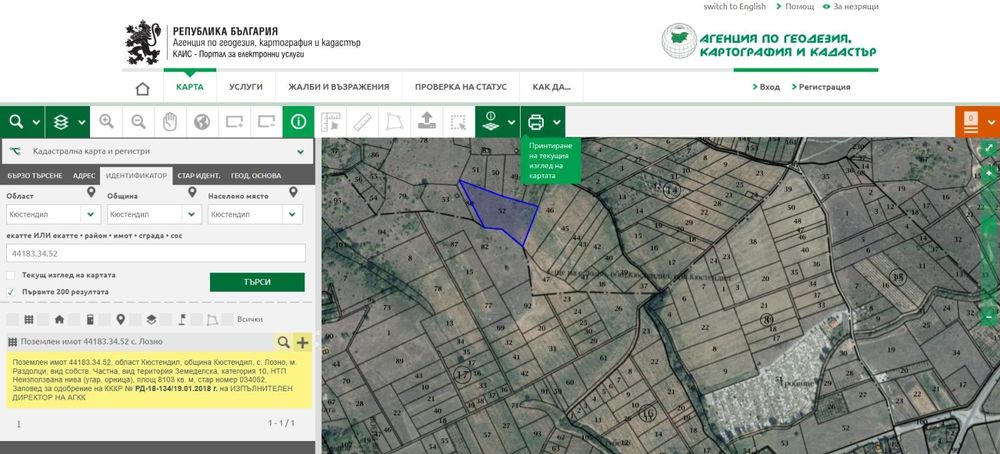The width and height of the screenshot is (1000, 454).
Task: Open the УСЛУГИ menu
Action: click(x=246, y=87)
